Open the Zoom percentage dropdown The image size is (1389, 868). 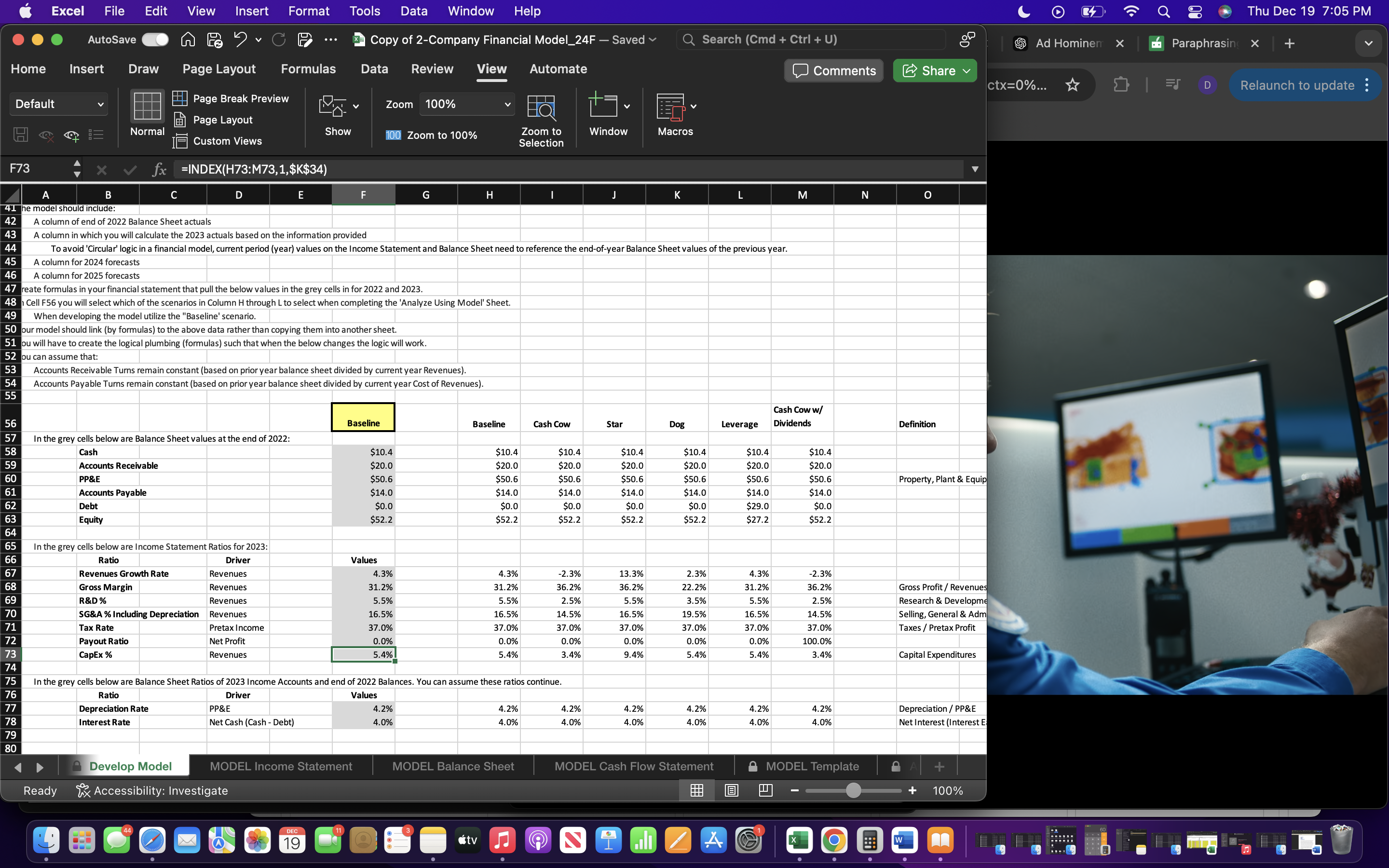507,104
